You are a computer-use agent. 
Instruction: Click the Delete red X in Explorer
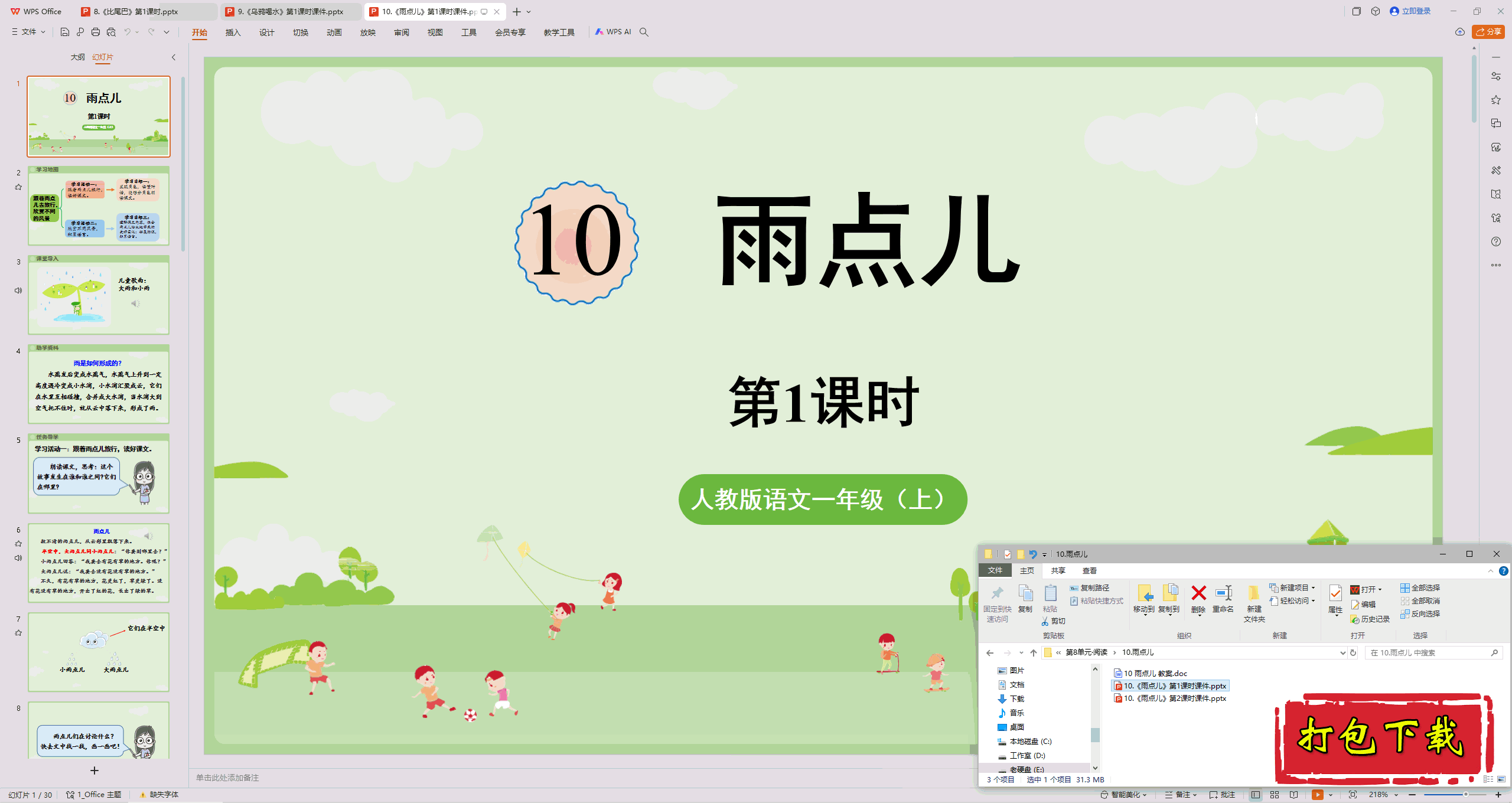pyautogui.click(x=1198, y=599)
